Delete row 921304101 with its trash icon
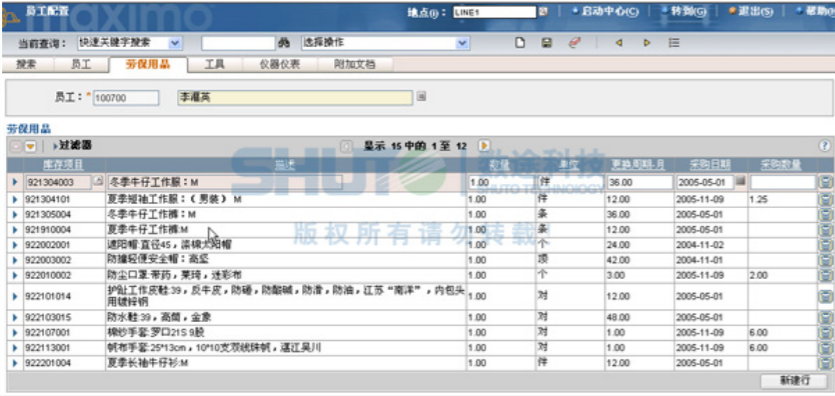The width and height of the screenshot is (835, 396). (x=825, y=200)
